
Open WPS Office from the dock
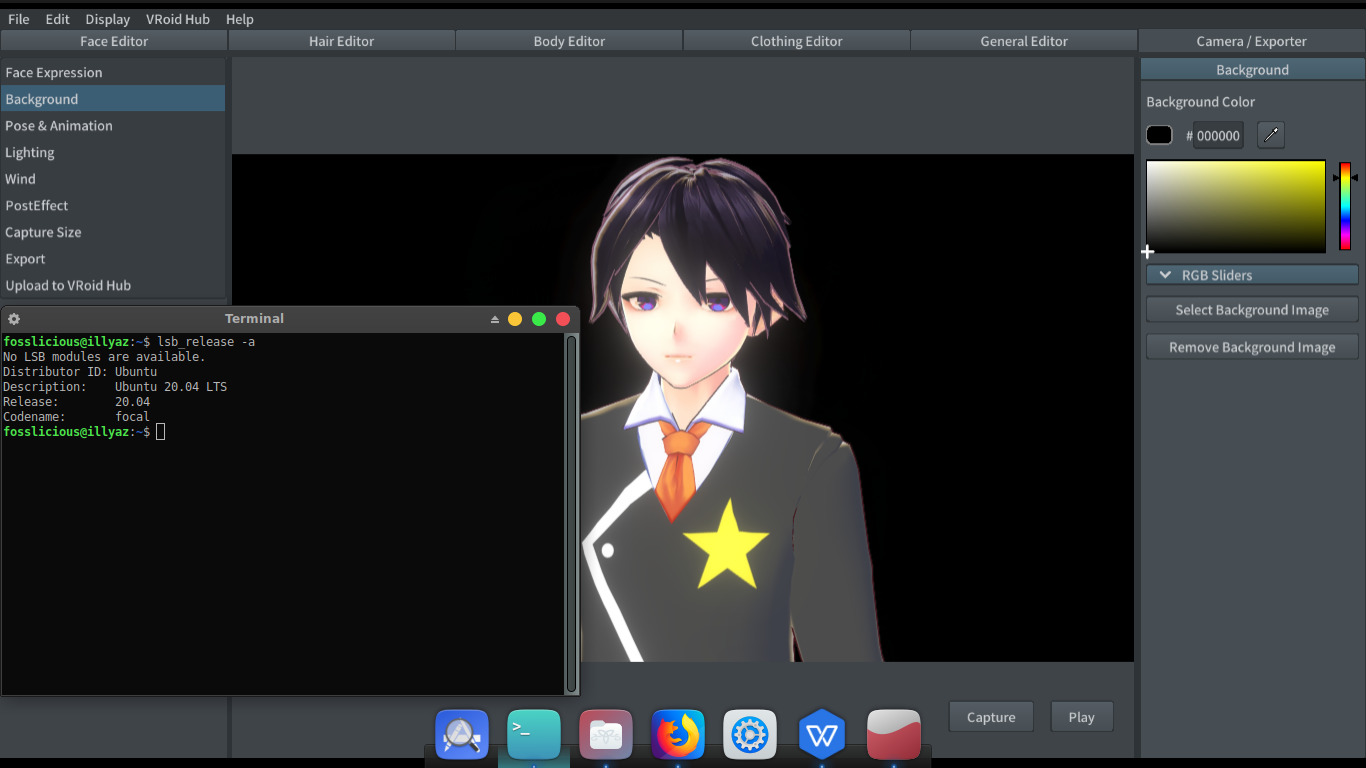pyautogui.click(x=822, y=733)
